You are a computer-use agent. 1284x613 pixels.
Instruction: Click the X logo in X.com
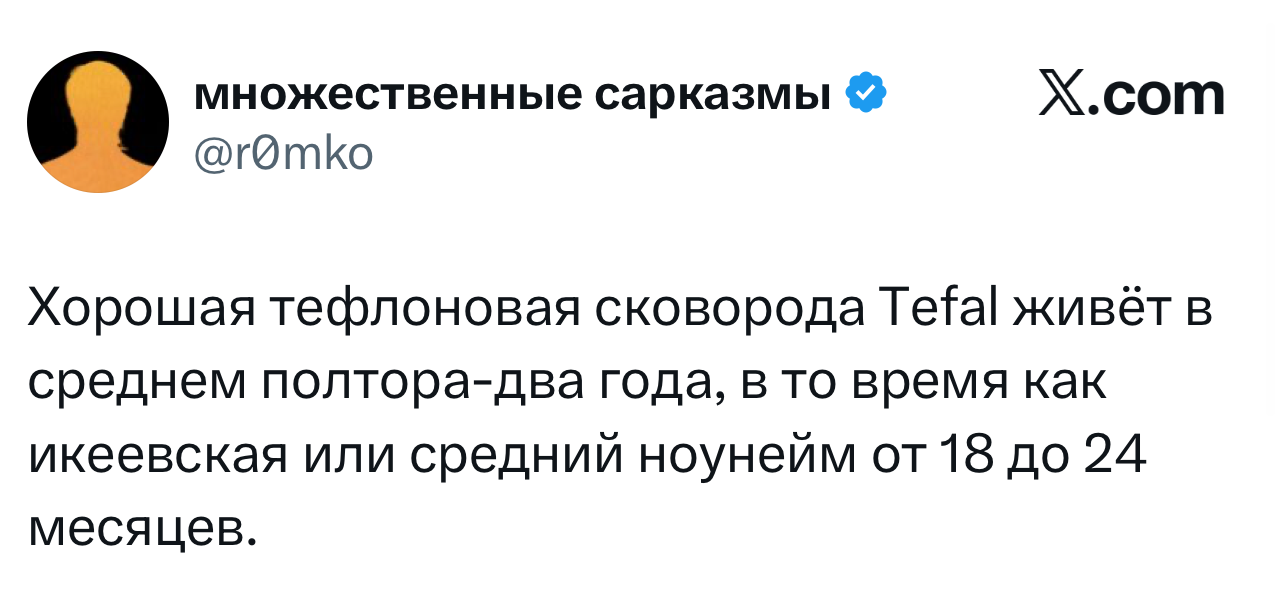[1060, 95]
